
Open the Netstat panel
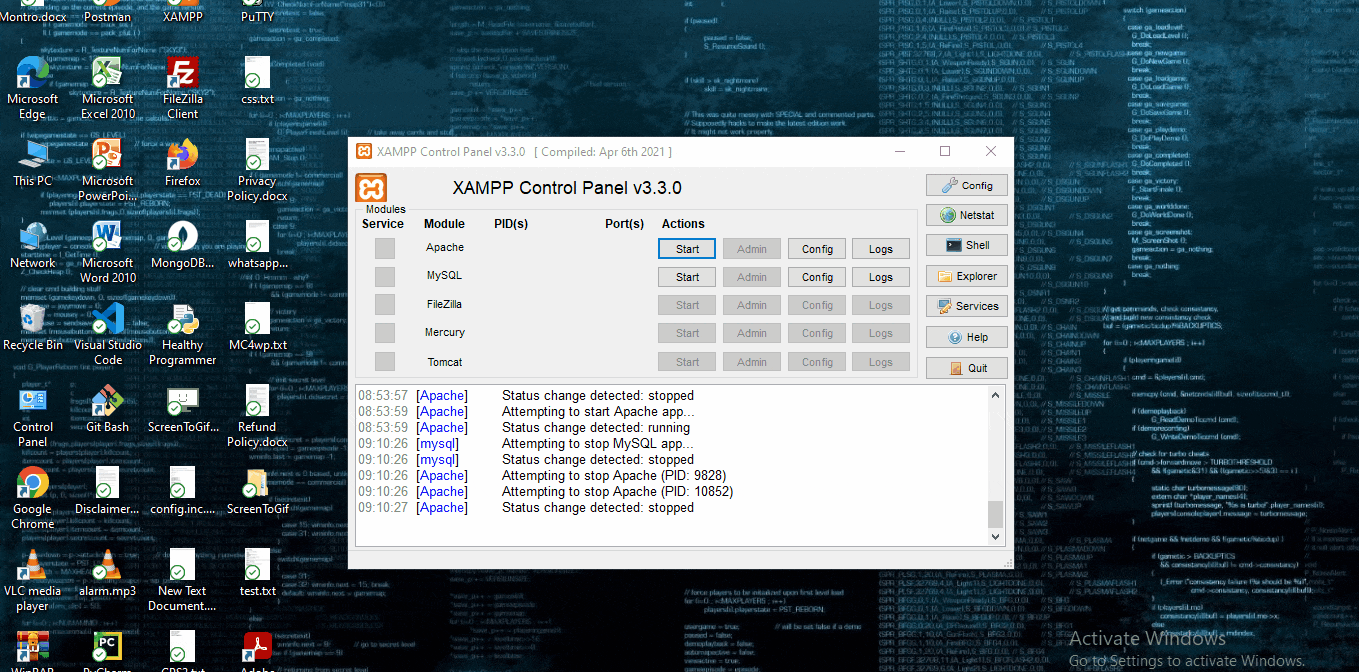click(966, 214)
